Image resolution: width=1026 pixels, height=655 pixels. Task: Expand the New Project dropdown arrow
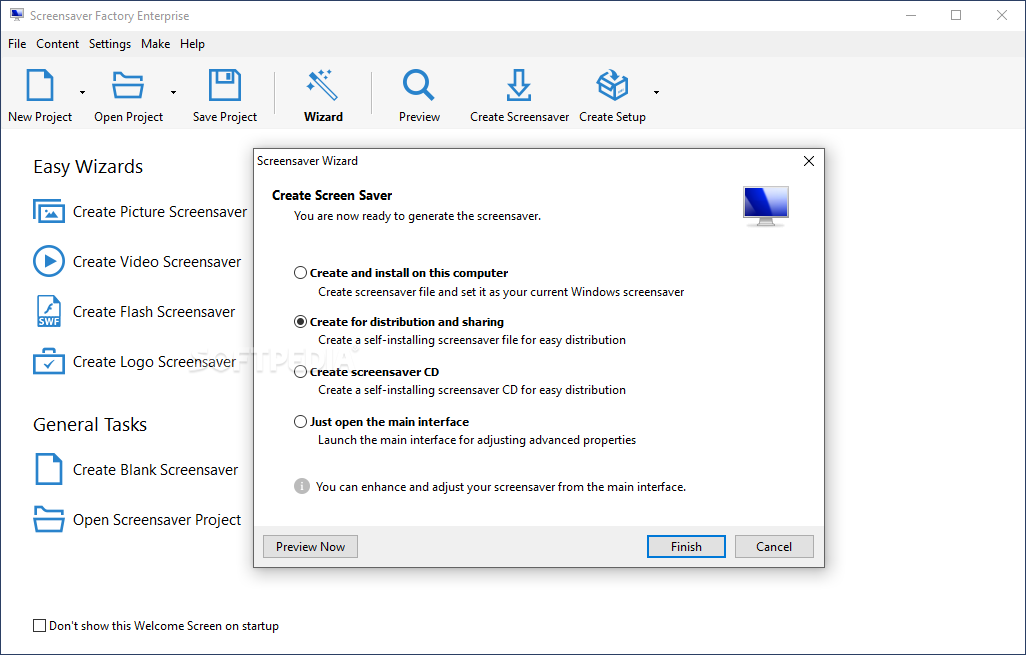82,92
